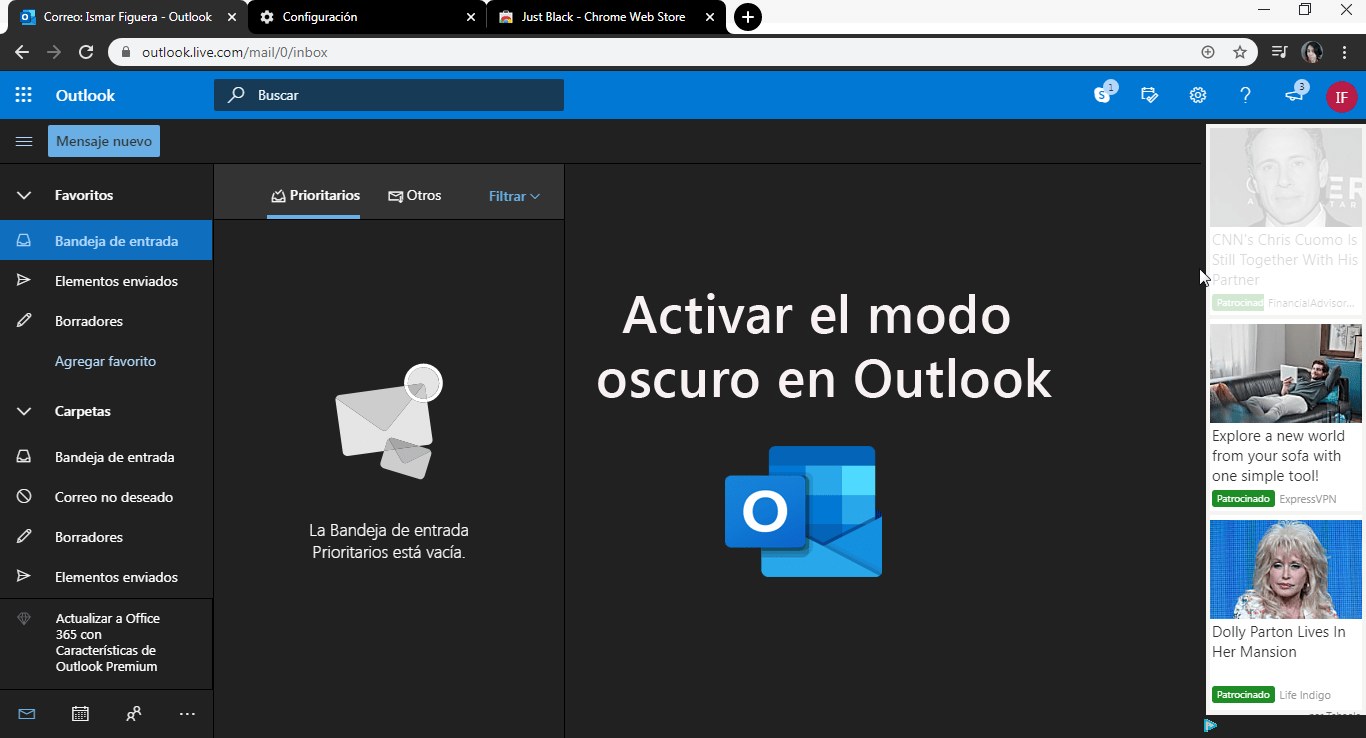The width and height of the screenshot is (1366, 738).
Task: Open Elementos enviados under Favoritos
Action: click(106, 281)
